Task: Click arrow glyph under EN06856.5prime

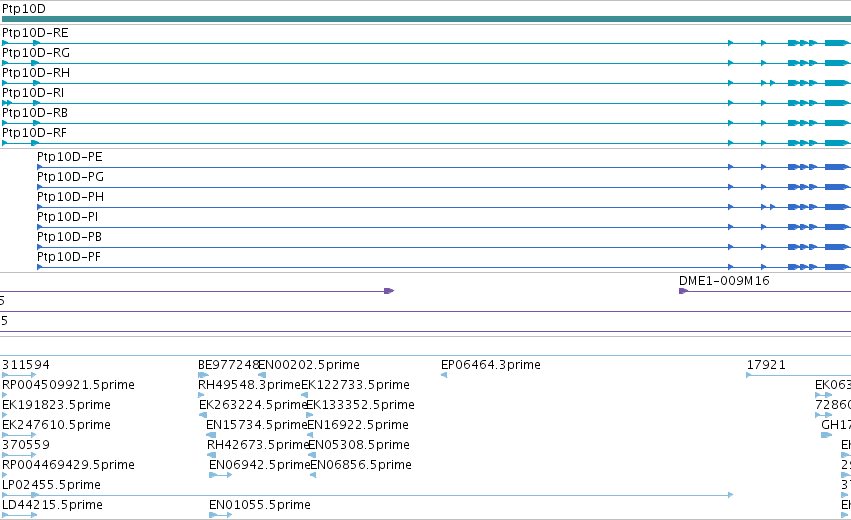Action: (x=313, y=475)
